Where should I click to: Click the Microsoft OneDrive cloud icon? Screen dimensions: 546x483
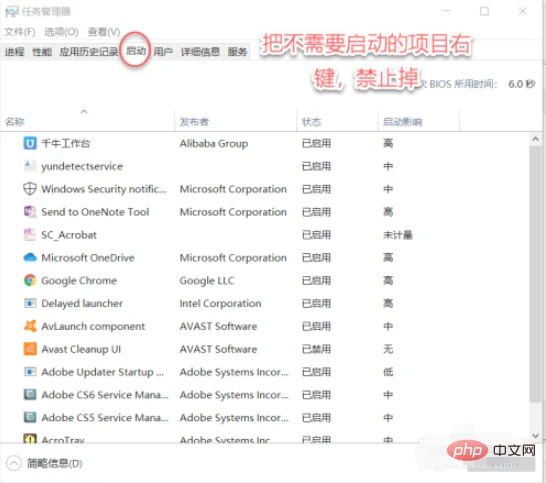coord(30,258)
